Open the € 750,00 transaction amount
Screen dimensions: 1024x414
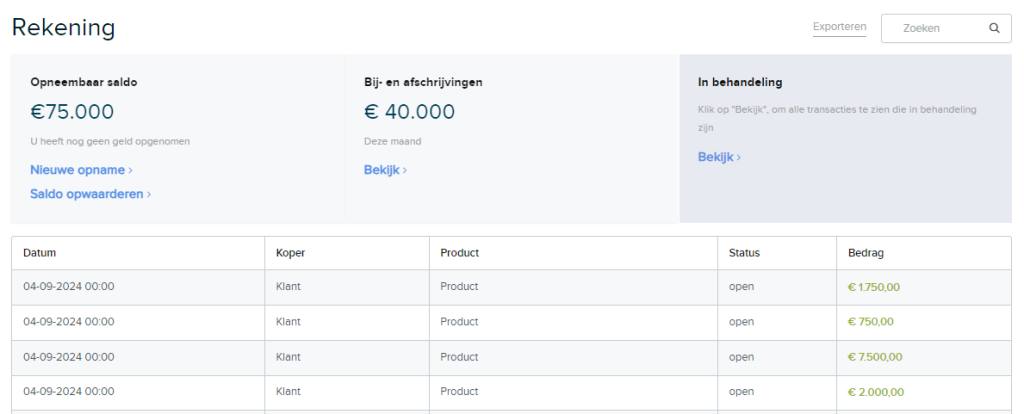(x=871, y=321)
